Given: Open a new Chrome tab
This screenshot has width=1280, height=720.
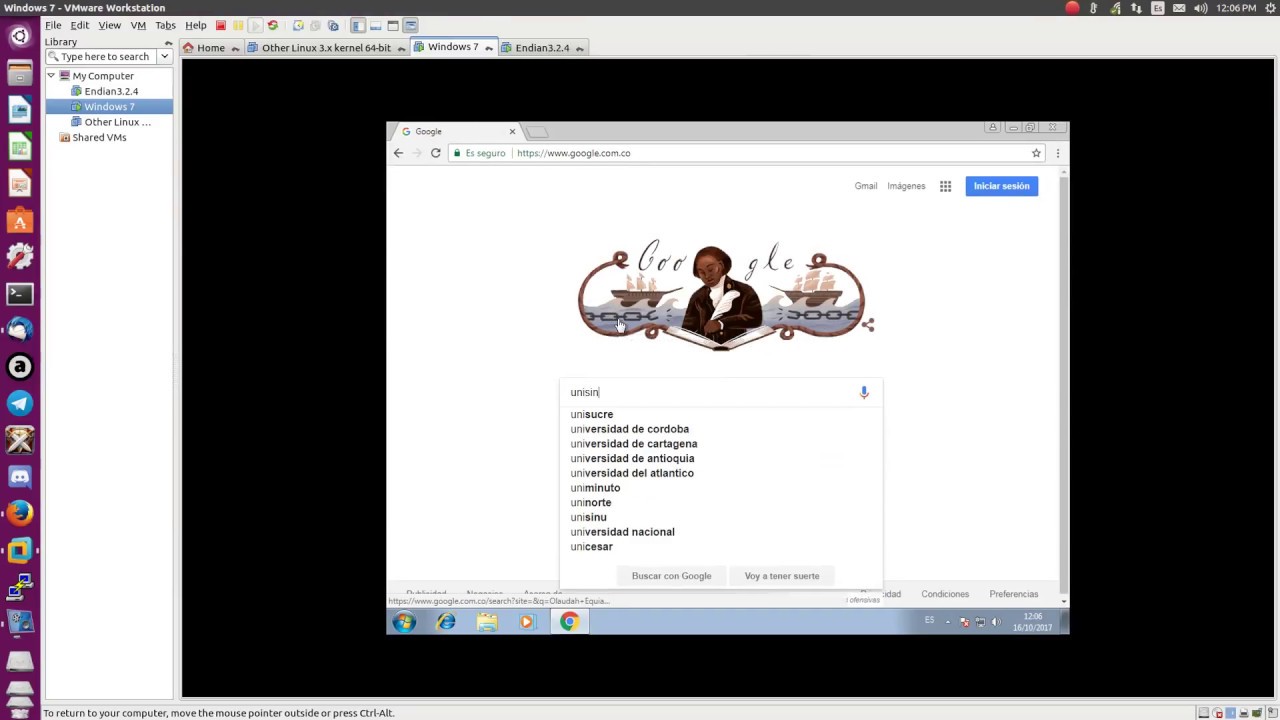Looking at the screenshot, I should click(537, 131).
